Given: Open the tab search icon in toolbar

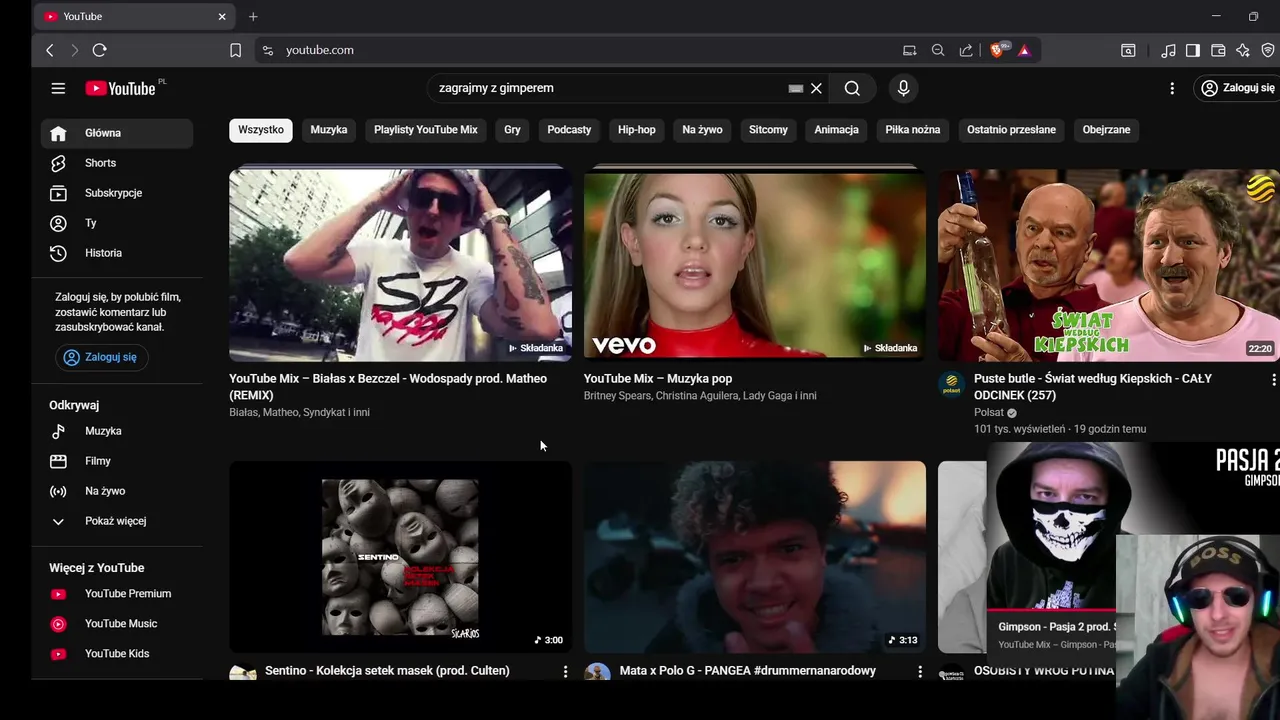Looking at the screenshot, I should [x=1128, y=50].
